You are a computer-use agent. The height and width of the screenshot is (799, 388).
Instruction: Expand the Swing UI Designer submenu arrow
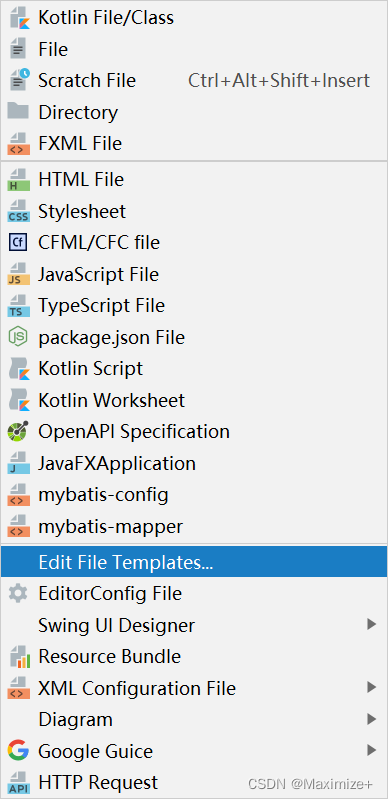tap(372, 625)
